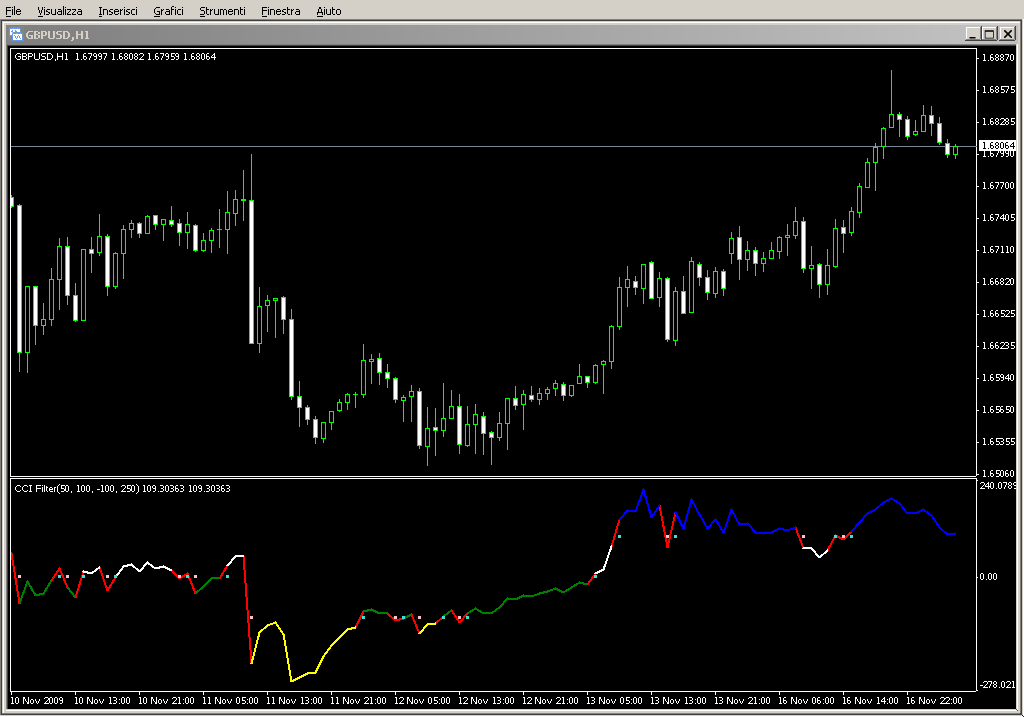Click the current price tag 1.68064
Screen dimensions: 1024x717
click(x=997, y=146)
